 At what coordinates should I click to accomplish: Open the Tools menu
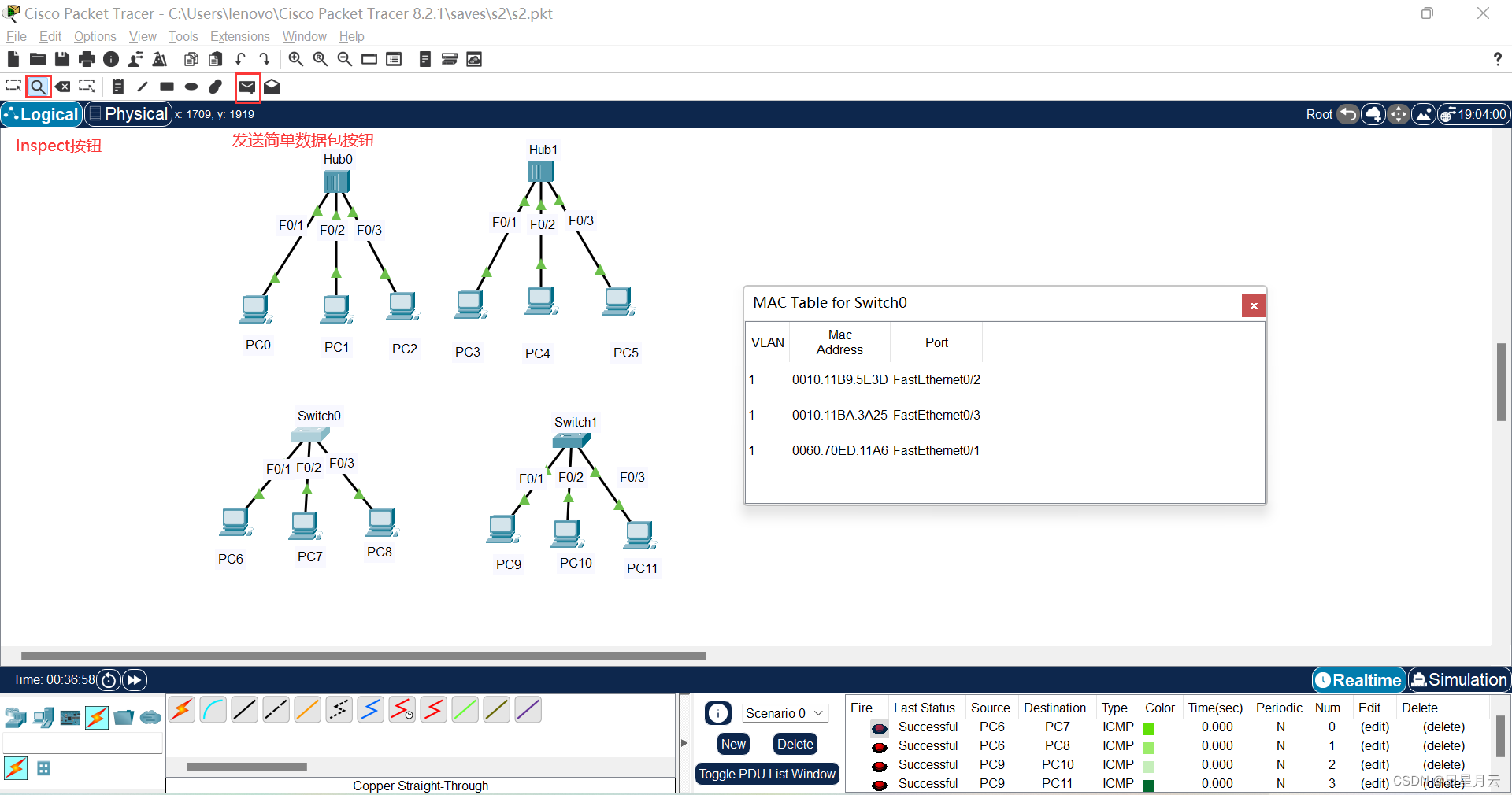183,36
